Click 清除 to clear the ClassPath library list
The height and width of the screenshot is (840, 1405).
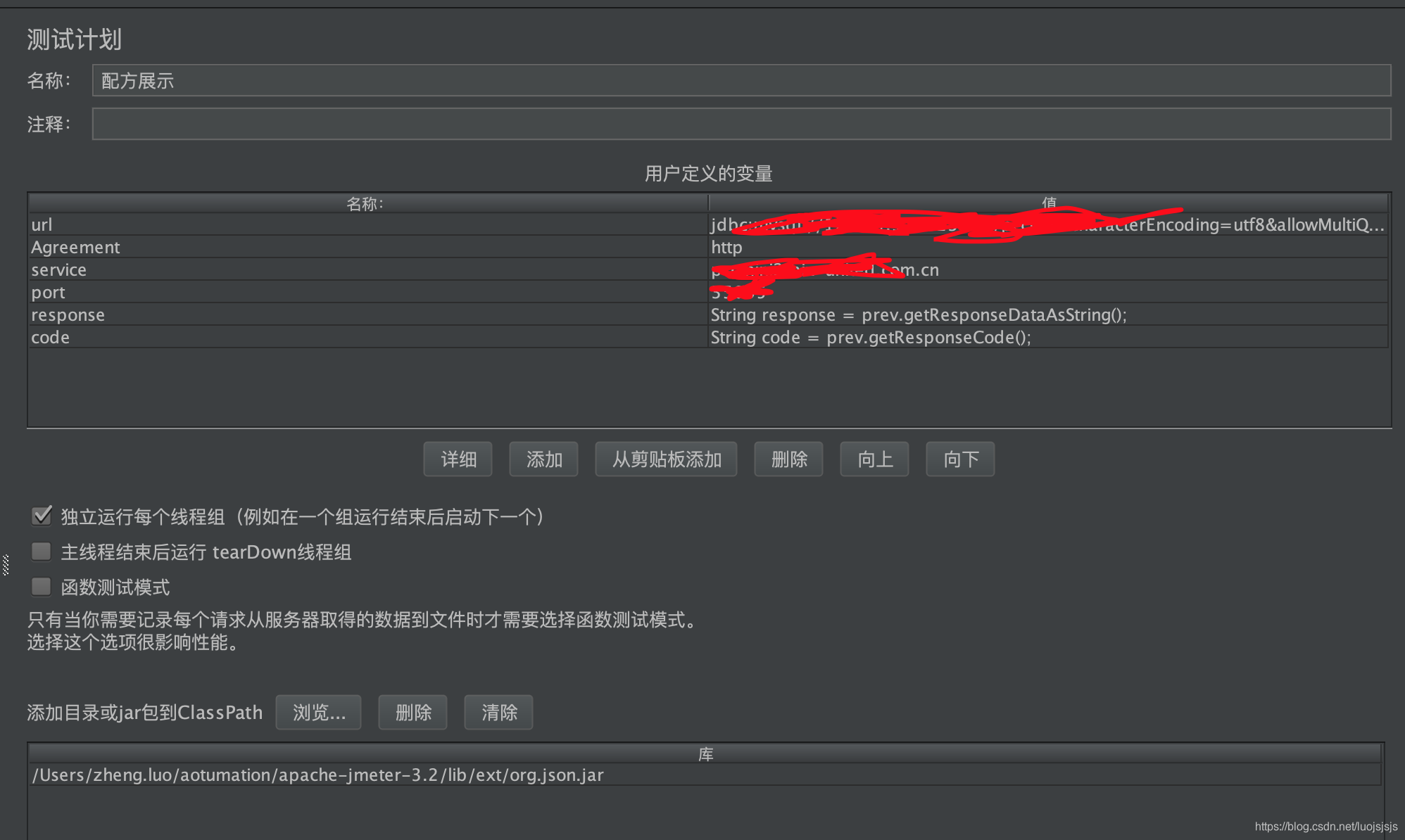coord(498,712)
